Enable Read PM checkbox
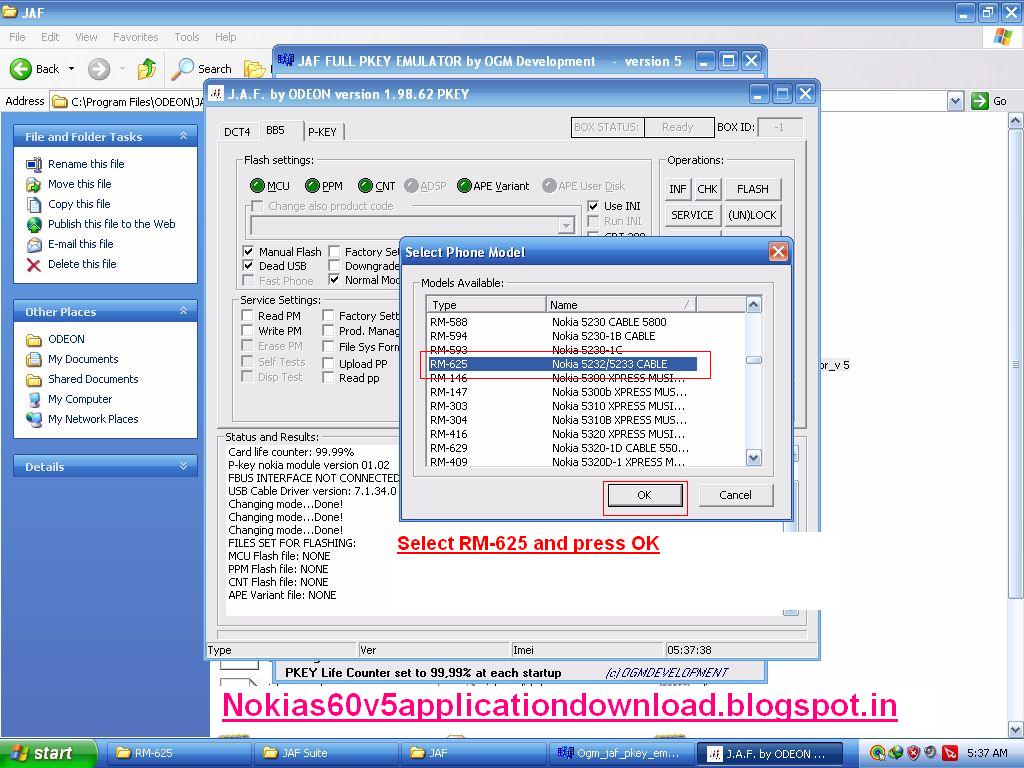This screenshot has width=1024, height=768. pos(248,315)
